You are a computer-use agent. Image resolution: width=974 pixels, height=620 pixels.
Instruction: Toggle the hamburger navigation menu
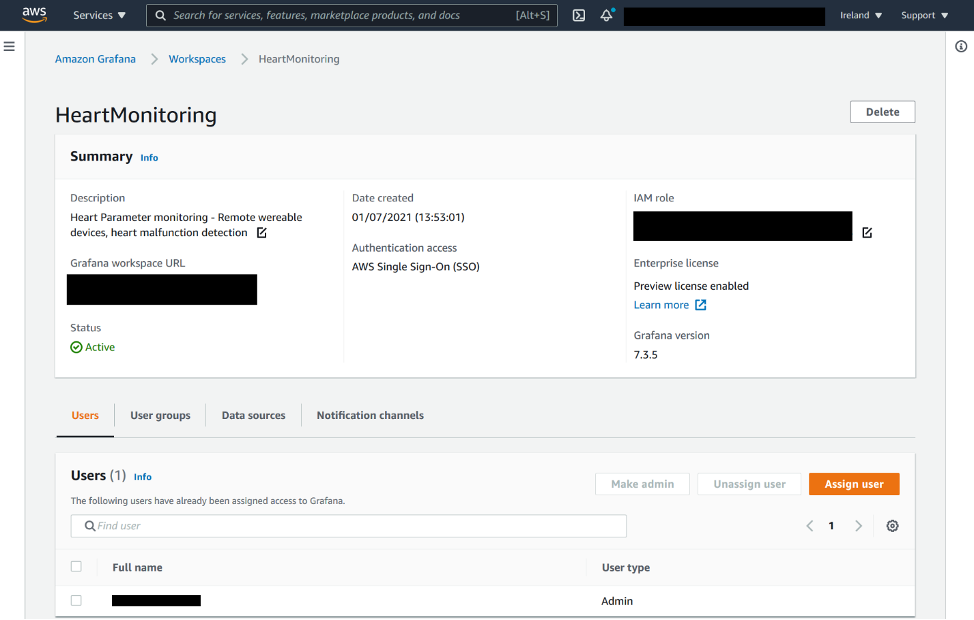tap(9, 47)
